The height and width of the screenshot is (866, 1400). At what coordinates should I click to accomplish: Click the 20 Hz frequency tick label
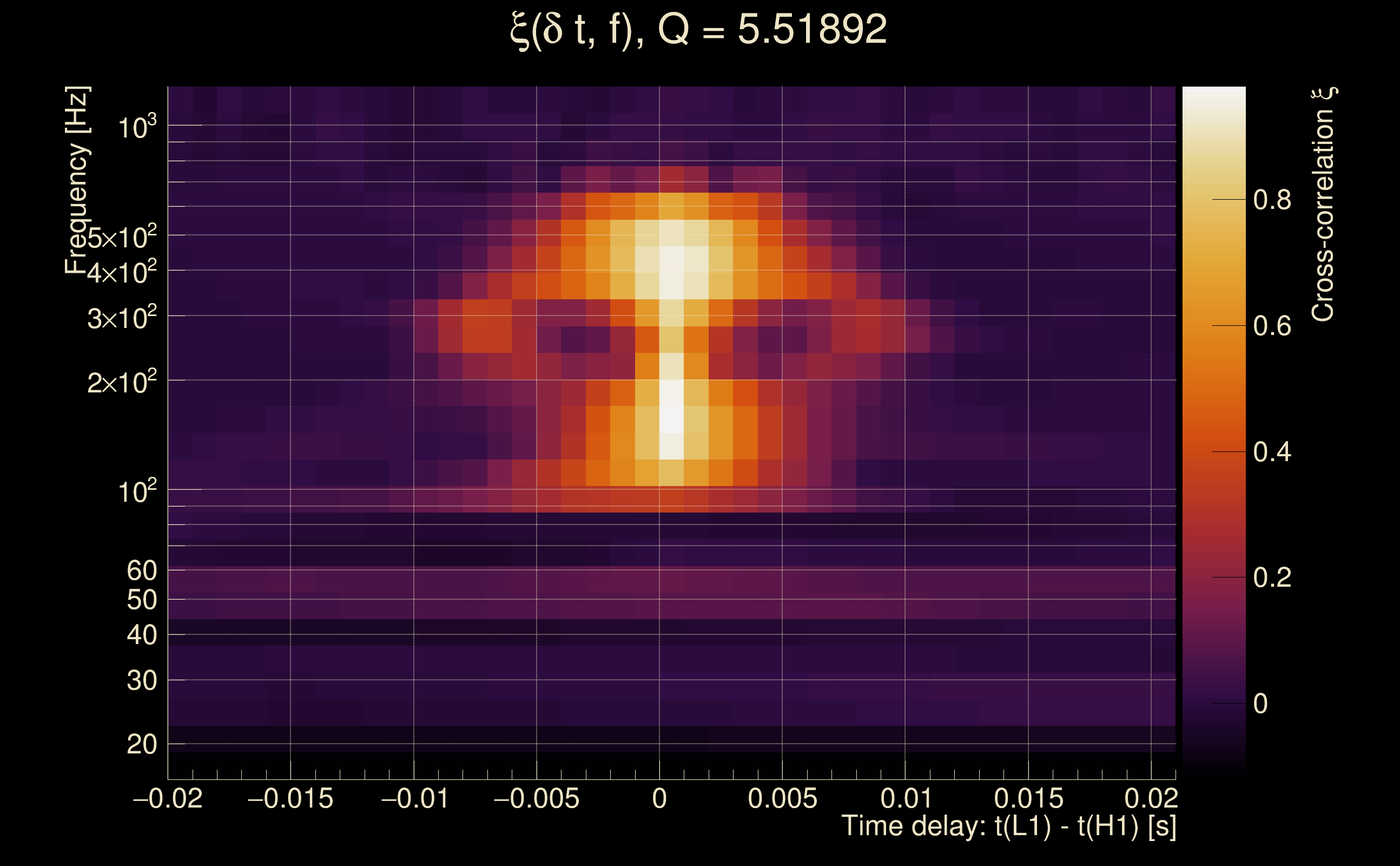click(141, 745)
